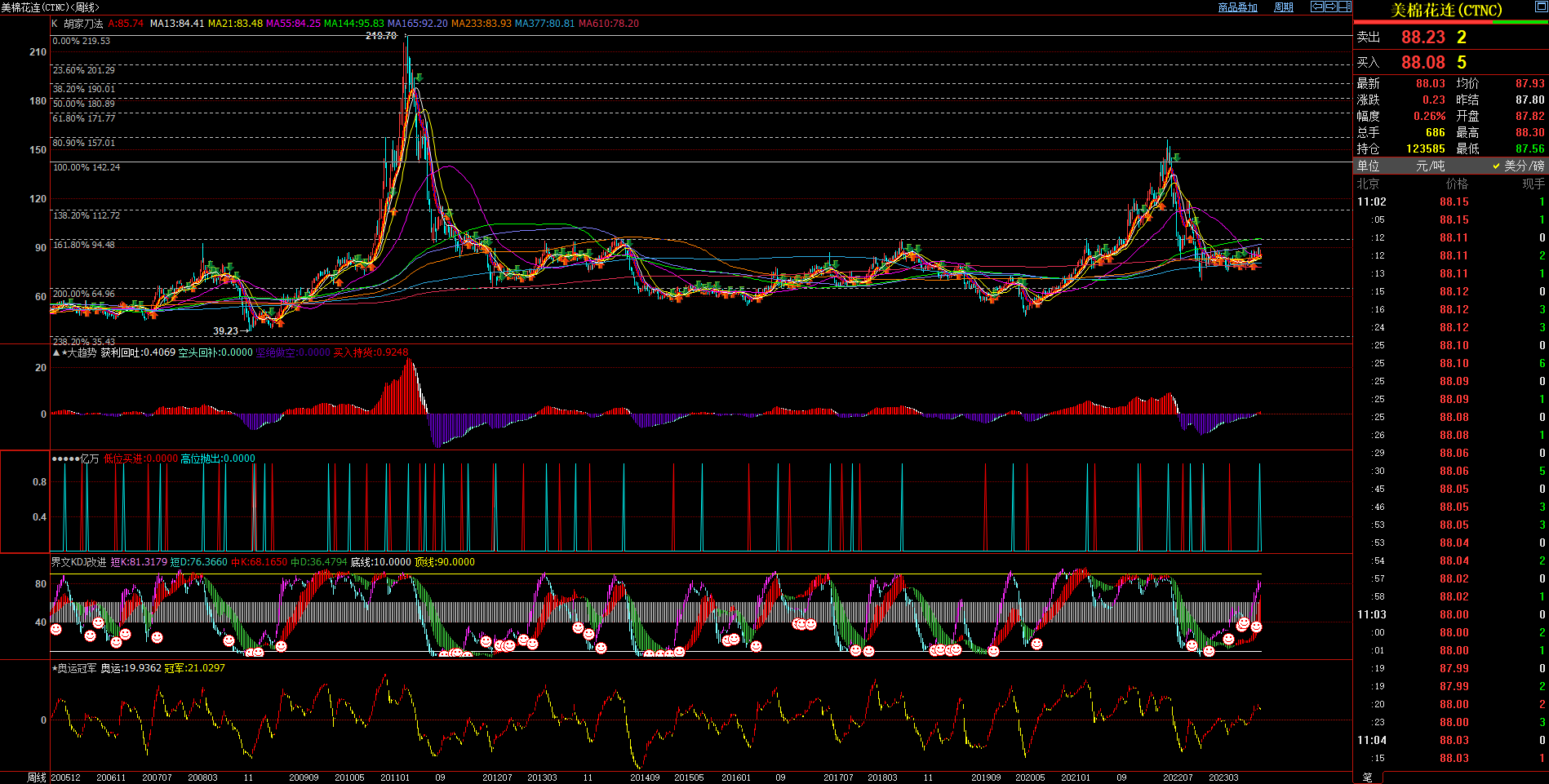Click the triangle icon beside 大趋势 indicator

tap(56, 353)
